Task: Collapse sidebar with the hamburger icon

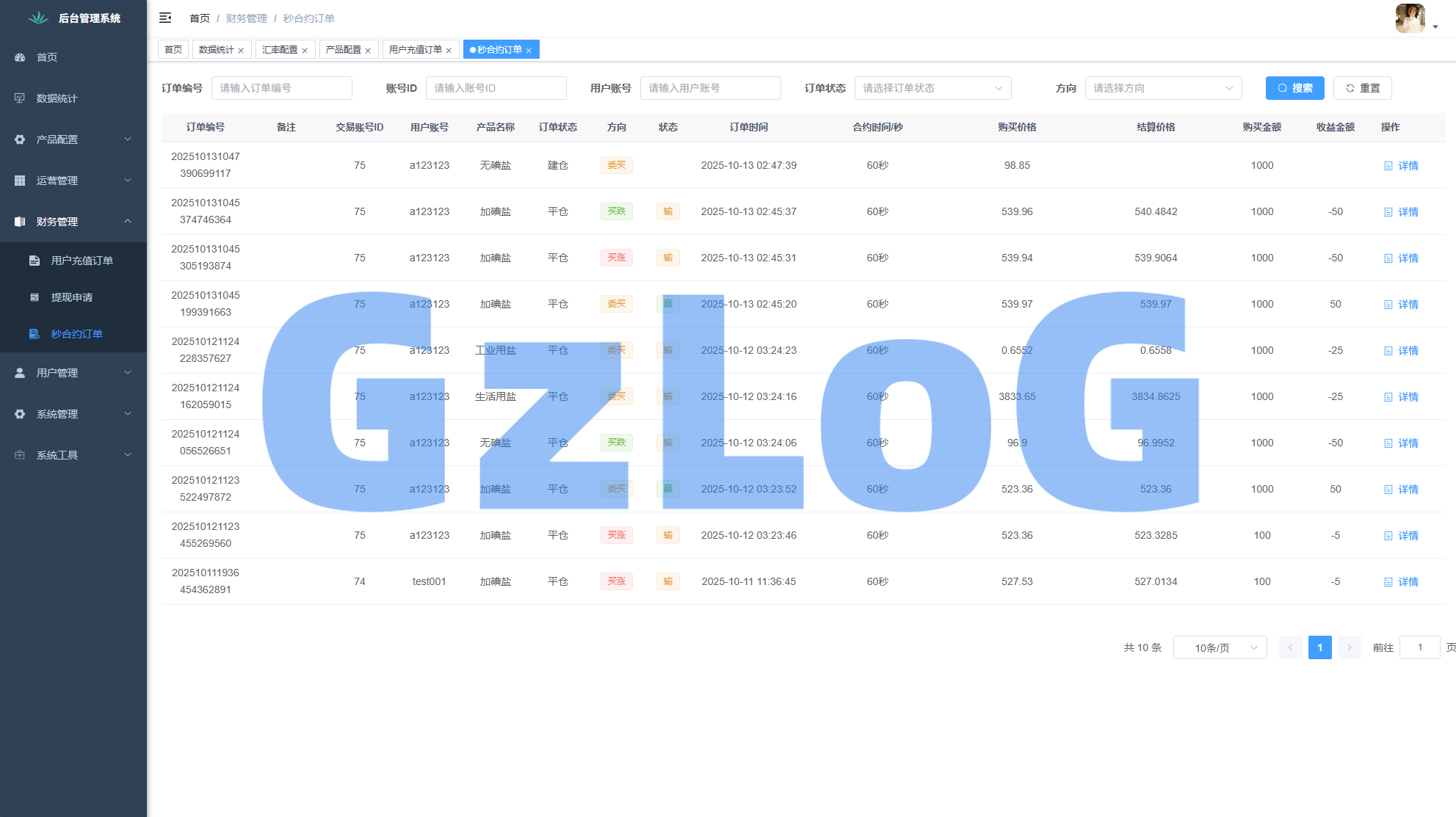Action: [x=165, y=18]
